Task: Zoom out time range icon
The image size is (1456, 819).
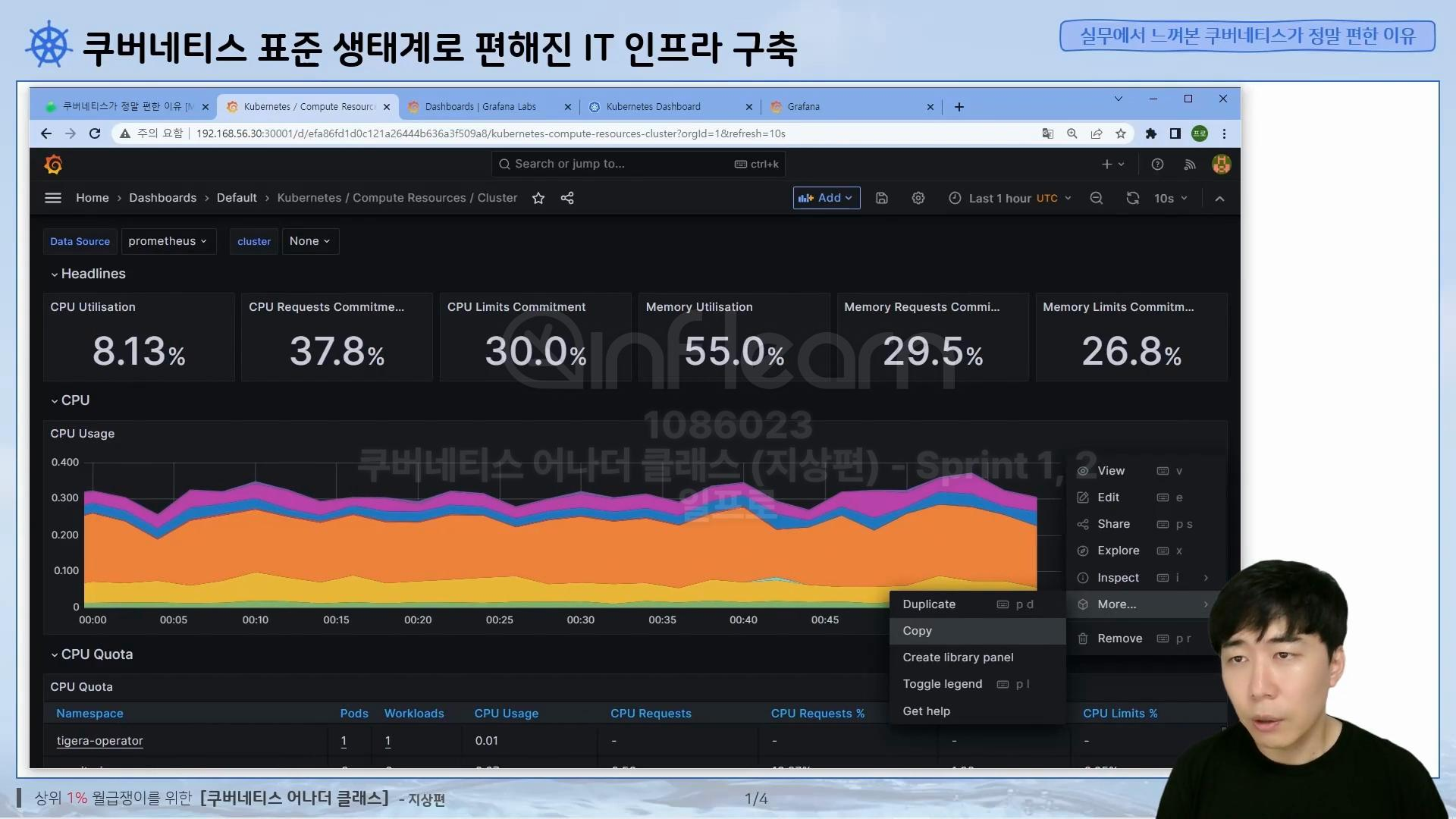Action: pyautogui.click(x=1097, y=198)
